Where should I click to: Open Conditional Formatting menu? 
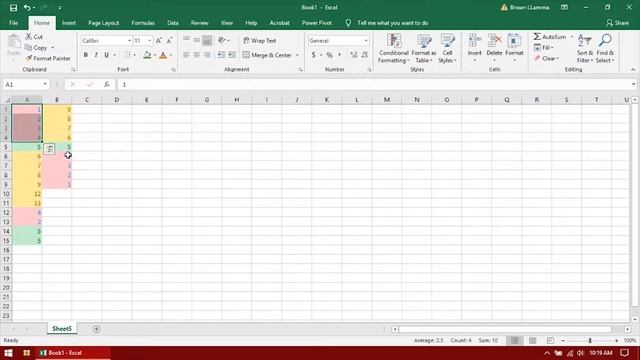393,48
